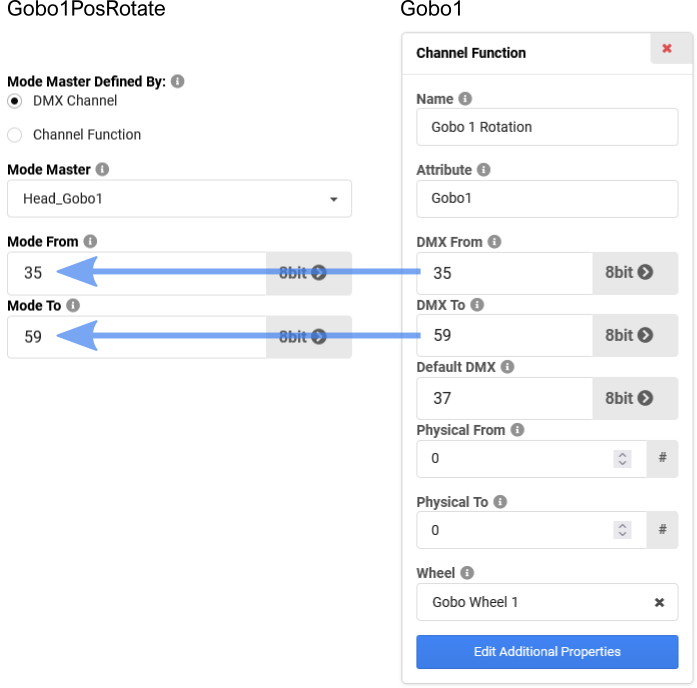Select the DMX Channel radio option
The height and width of the screenshot is (688, 697).
coord(15,101)
